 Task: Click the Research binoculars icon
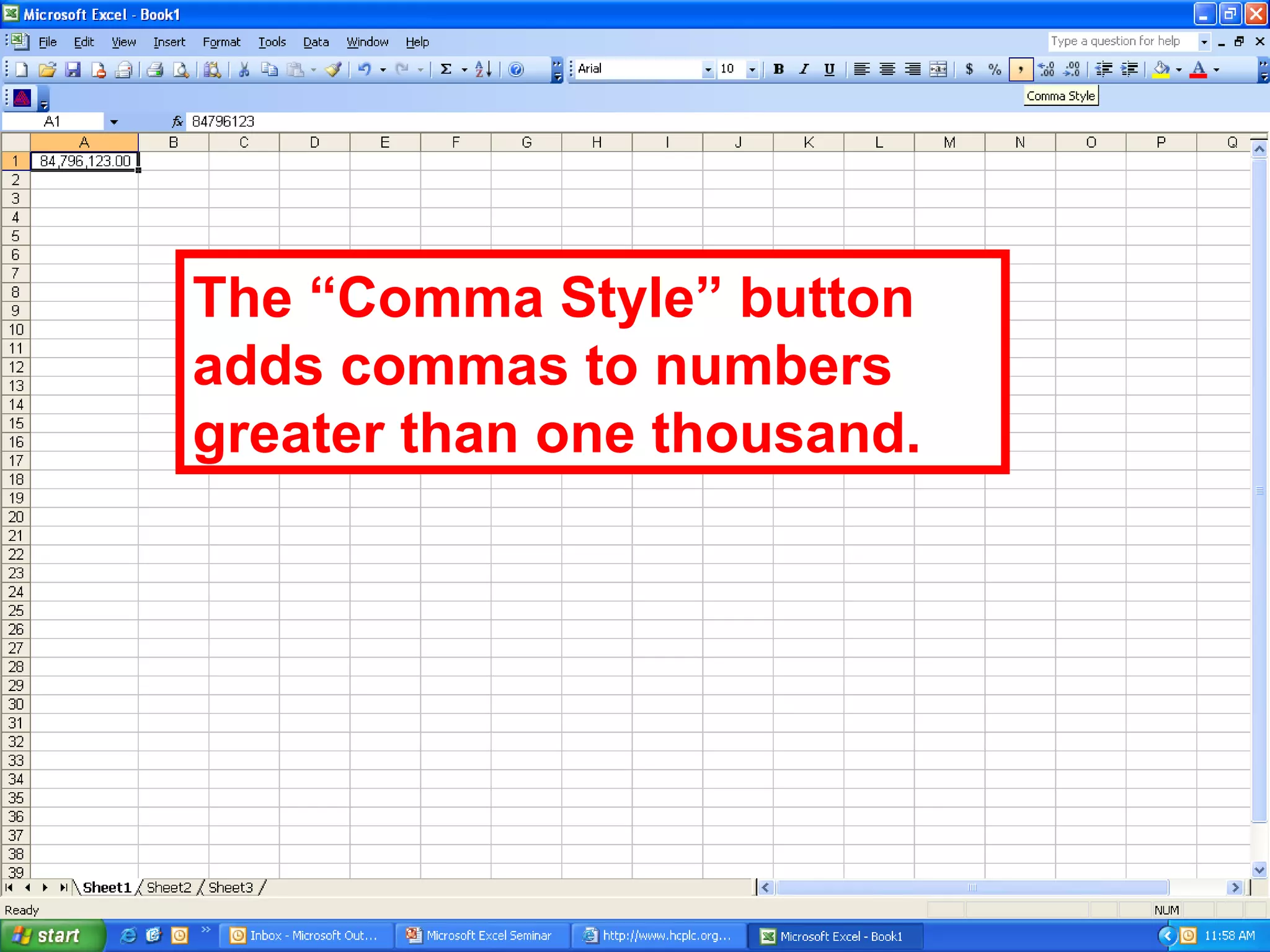212,69
